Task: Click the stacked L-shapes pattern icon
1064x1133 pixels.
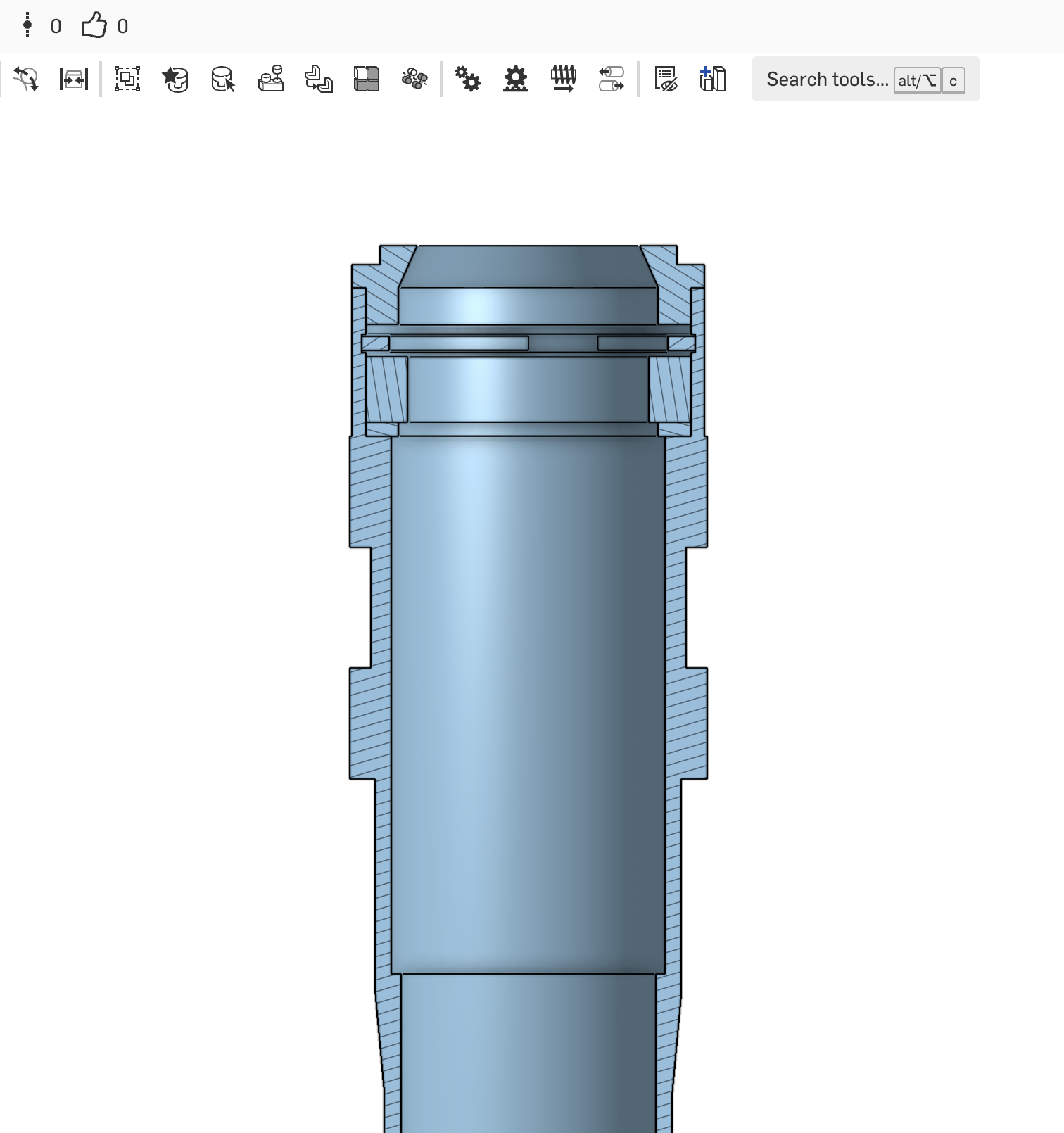Action: tap(319, 79)
